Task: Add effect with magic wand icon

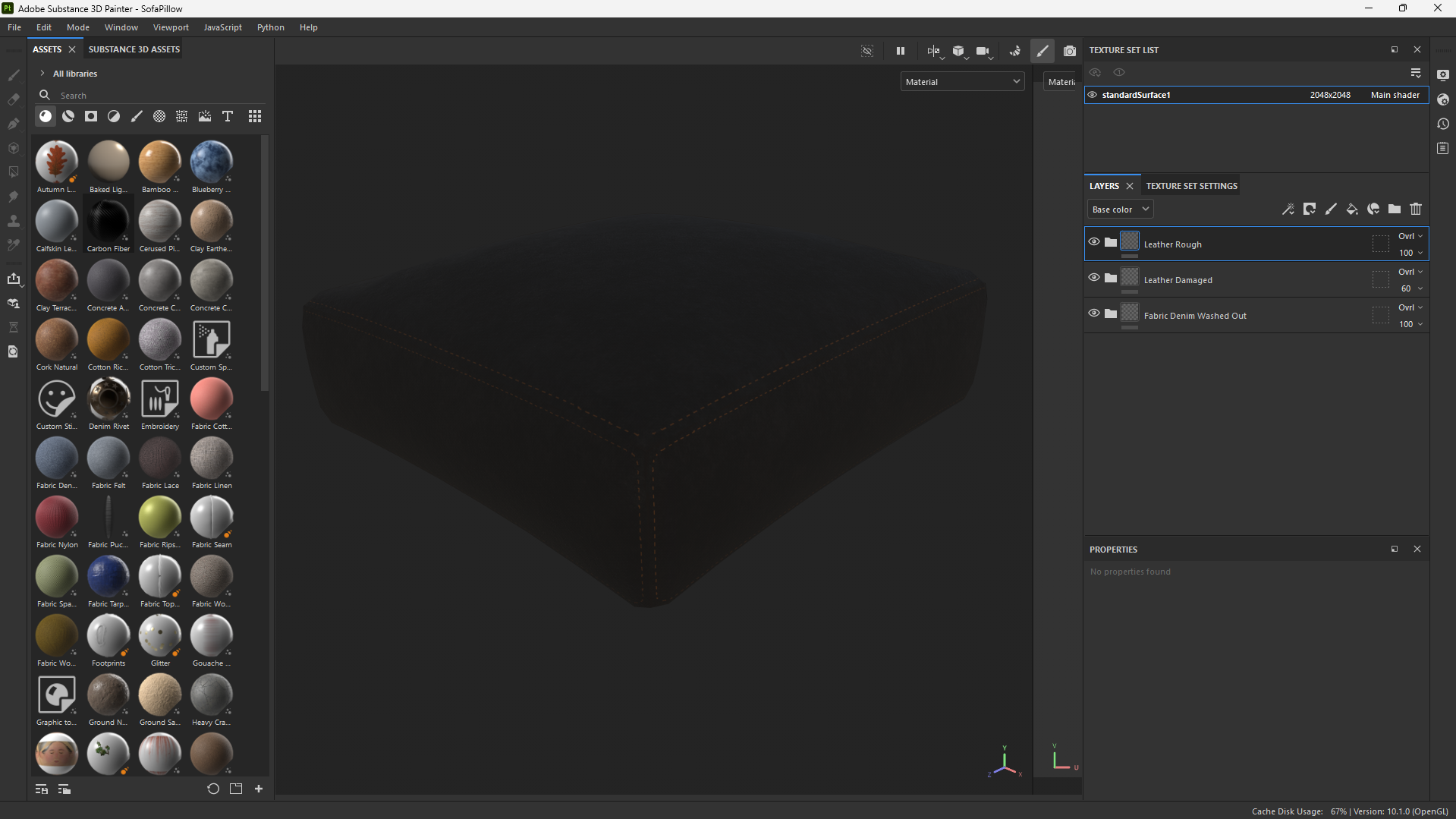Action: tap(1288, 209)
